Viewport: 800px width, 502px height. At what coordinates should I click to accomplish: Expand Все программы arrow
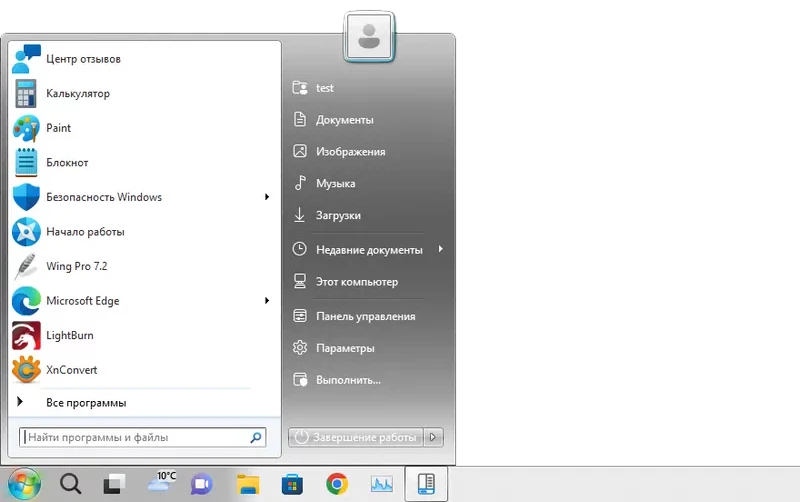pos(20,402)
